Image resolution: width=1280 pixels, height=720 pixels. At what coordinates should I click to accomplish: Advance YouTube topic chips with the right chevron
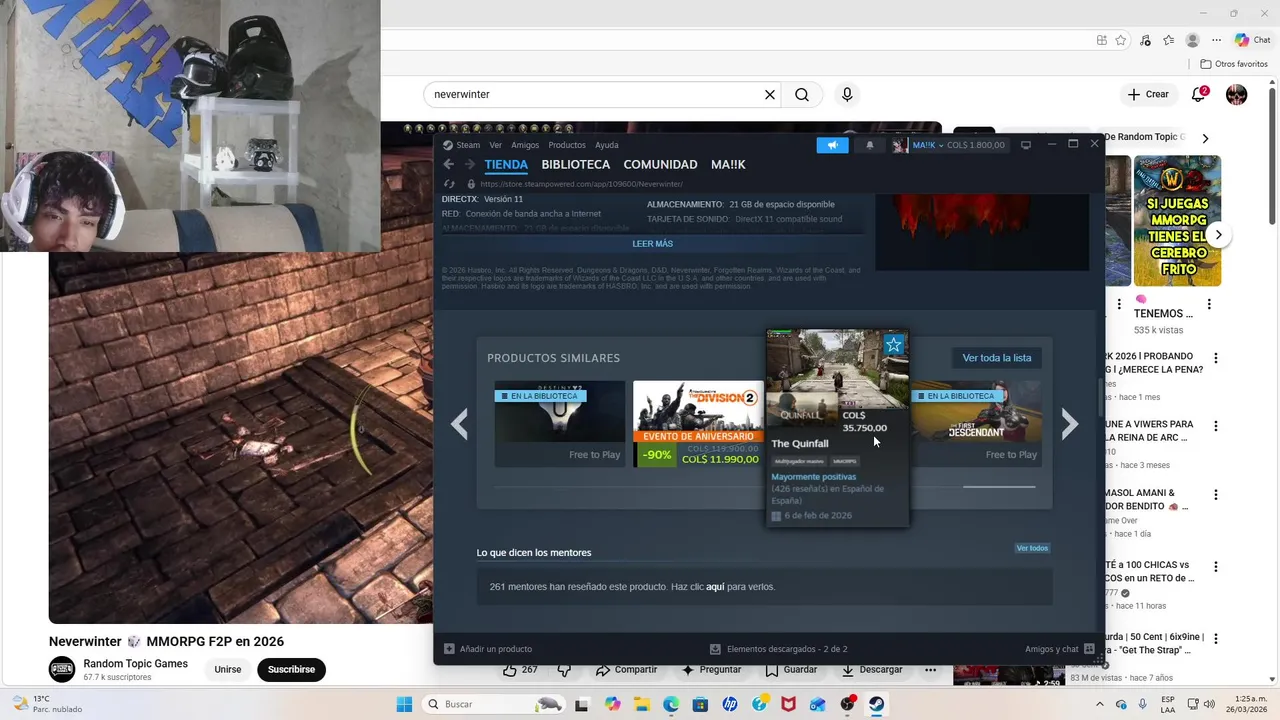(1205, 138)
